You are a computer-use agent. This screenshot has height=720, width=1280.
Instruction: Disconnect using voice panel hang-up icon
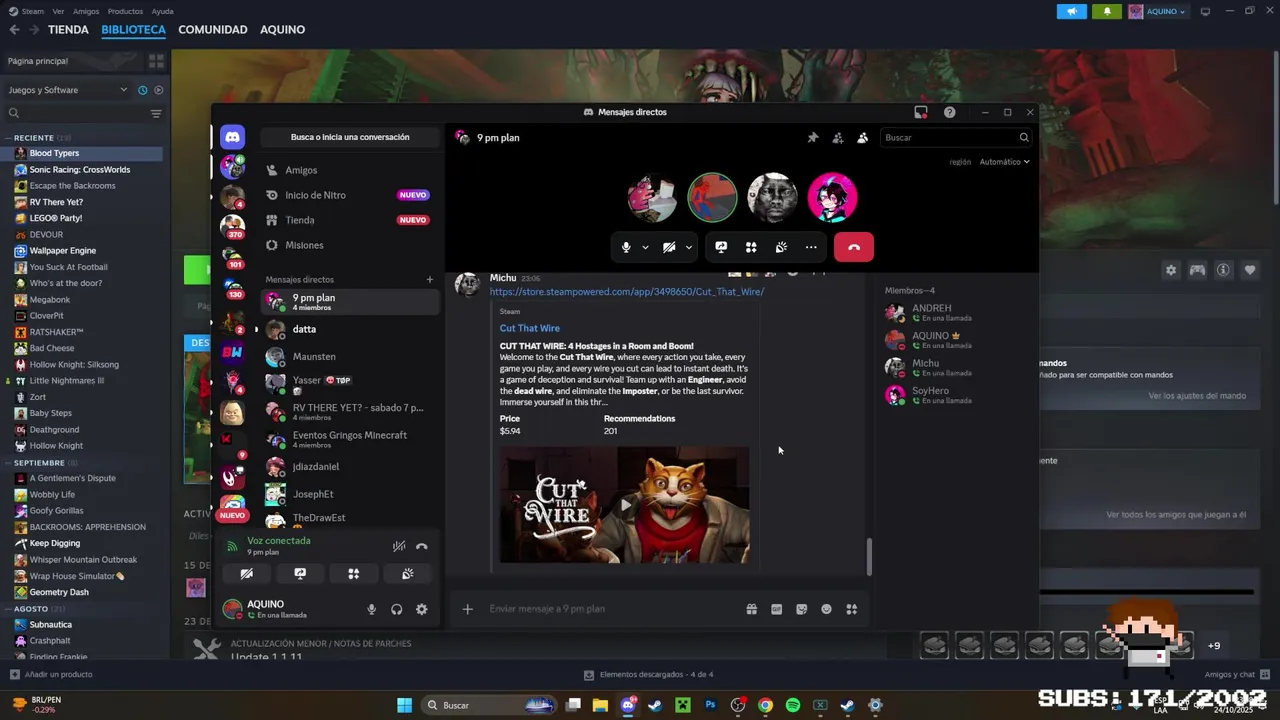[x=422, y=546]
